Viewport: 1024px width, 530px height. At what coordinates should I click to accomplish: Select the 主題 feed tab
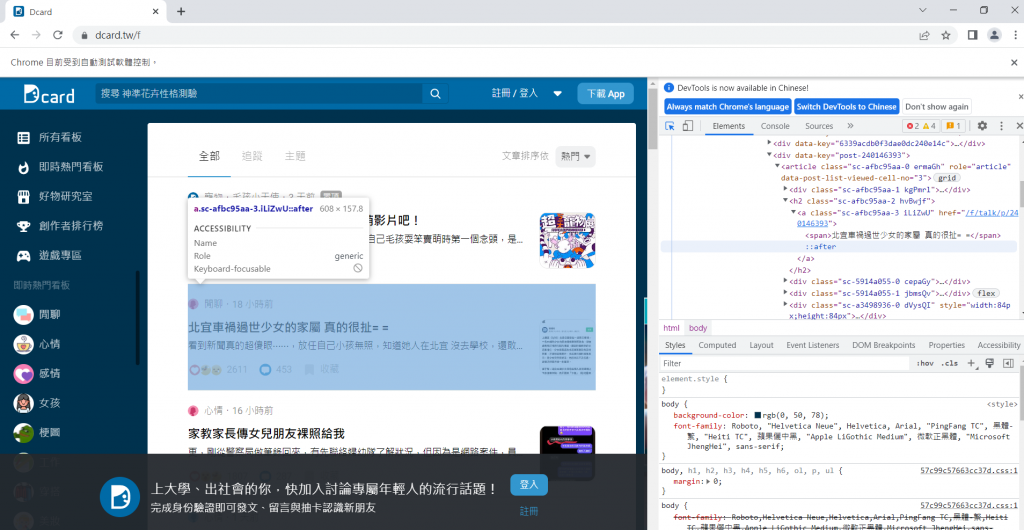point(295,157)
